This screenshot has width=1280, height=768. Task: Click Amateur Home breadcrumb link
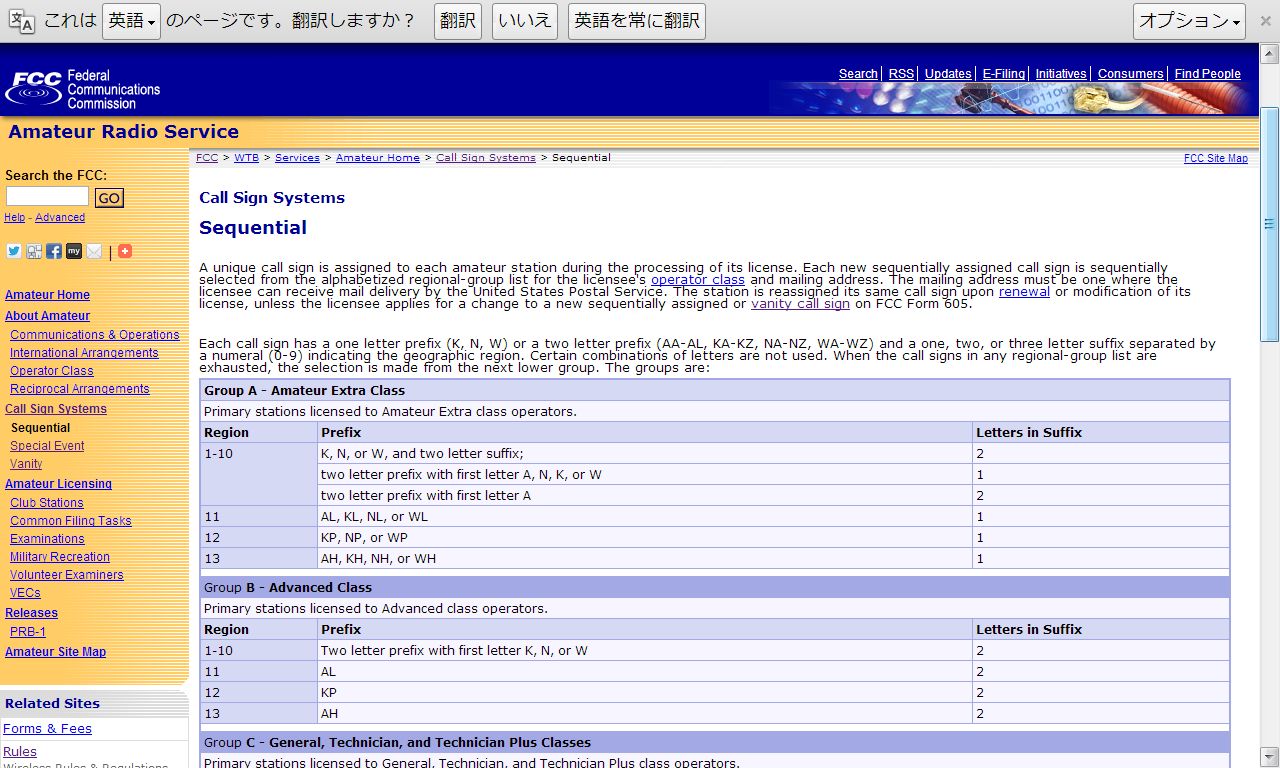(378, 158)
